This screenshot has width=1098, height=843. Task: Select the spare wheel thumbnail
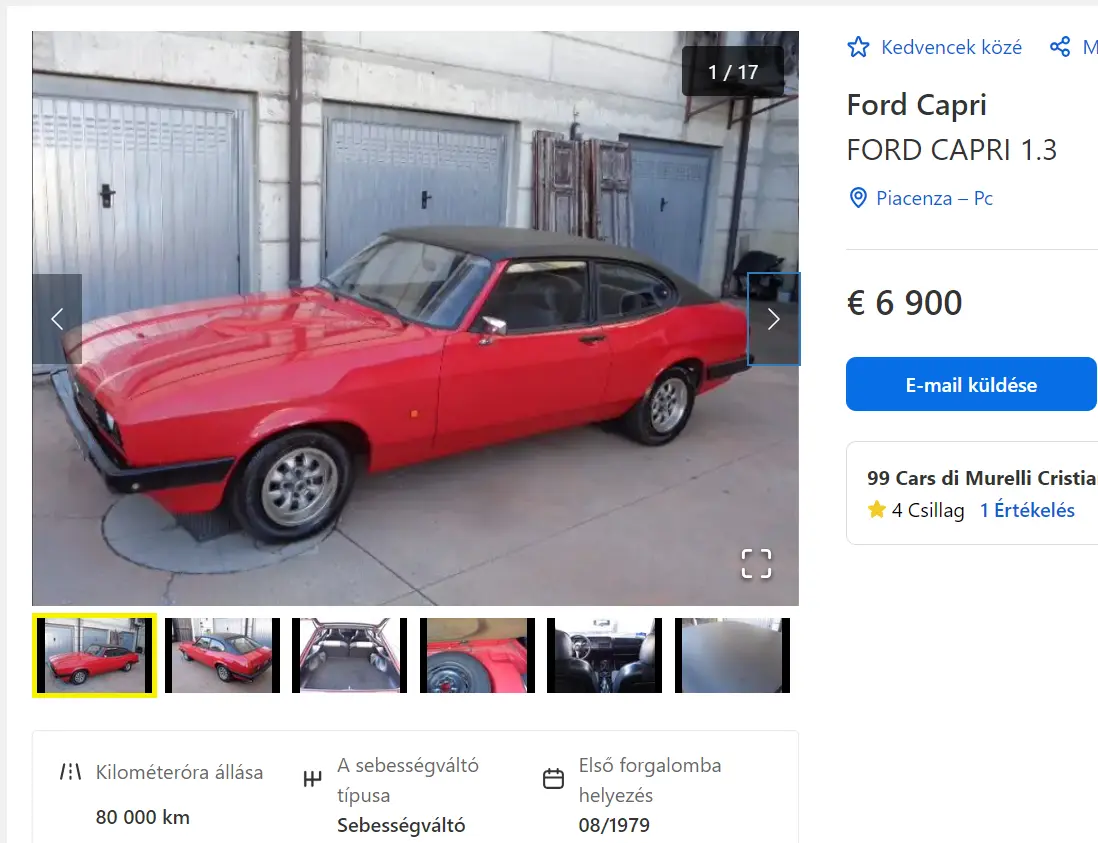(478, 655)
